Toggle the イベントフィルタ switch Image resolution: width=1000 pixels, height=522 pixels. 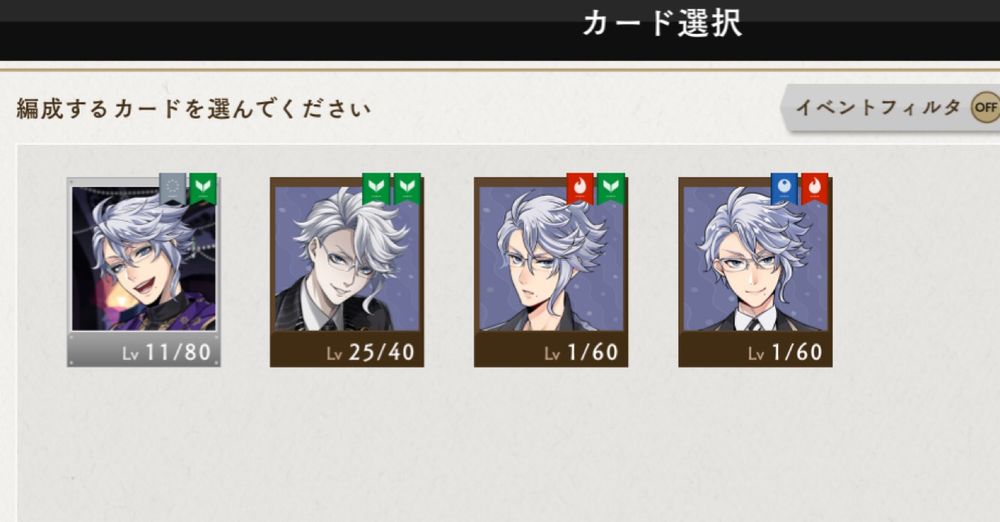pos(891,107)
